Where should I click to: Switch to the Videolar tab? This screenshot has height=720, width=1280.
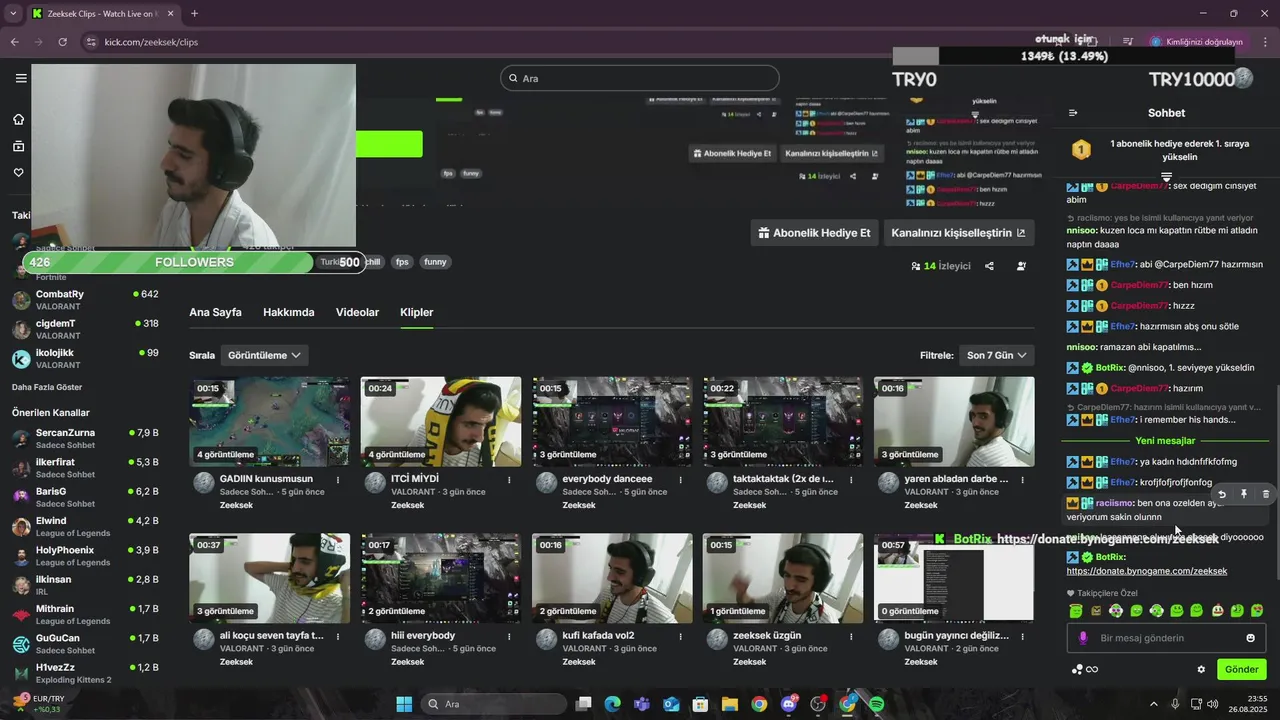tap(357, 312)
